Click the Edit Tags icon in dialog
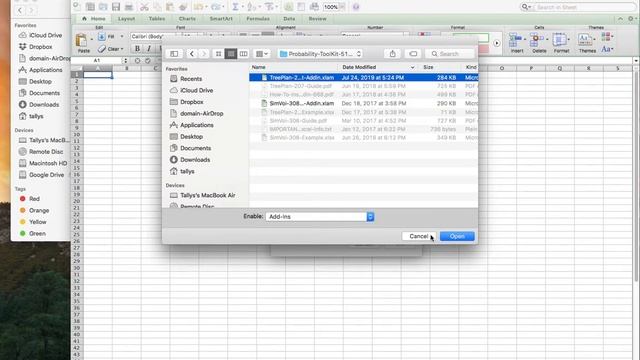The height and width of the screenshot is (360, 640). [413, 54]
